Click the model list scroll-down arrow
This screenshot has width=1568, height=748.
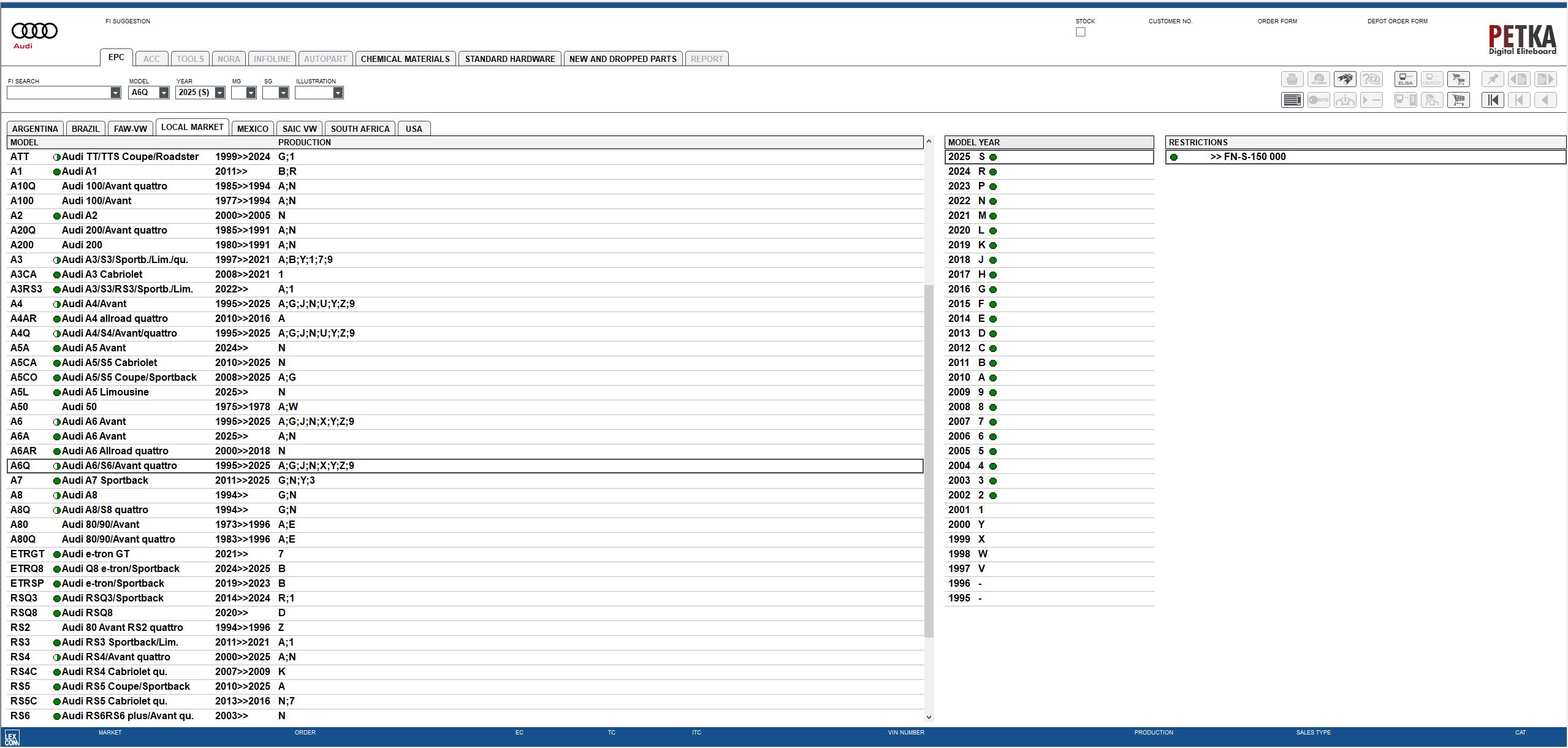pyautogui.click(x=929, y=717)
